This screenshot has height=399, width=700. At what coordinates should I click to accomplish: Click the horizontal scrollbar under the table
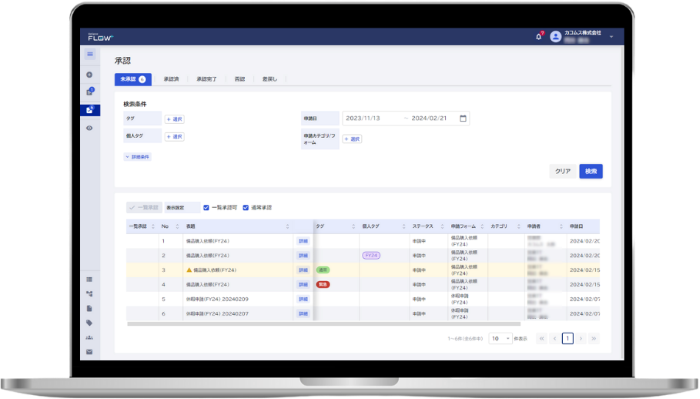[324, 324]
